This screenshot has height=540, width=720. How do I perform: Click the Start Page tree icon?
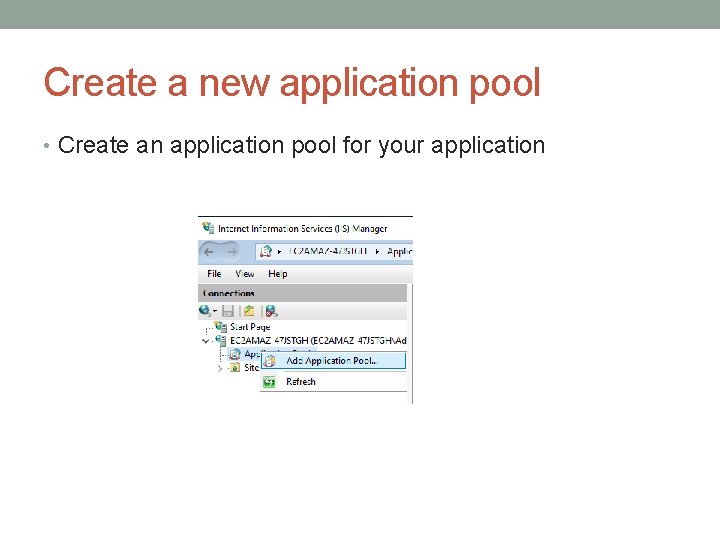click(x=221, y=327)
